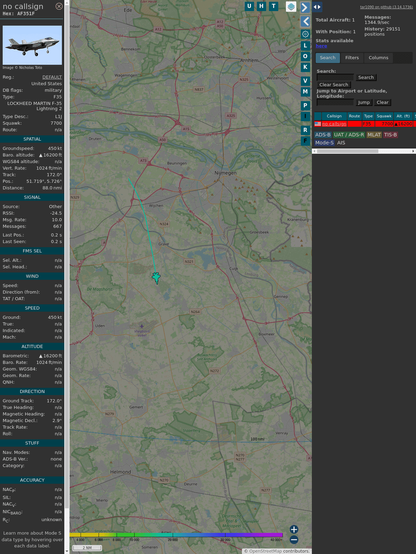Click the U map toggle button
The height and width of the screenshot is (554, 416).
click(x=250, y=6)
